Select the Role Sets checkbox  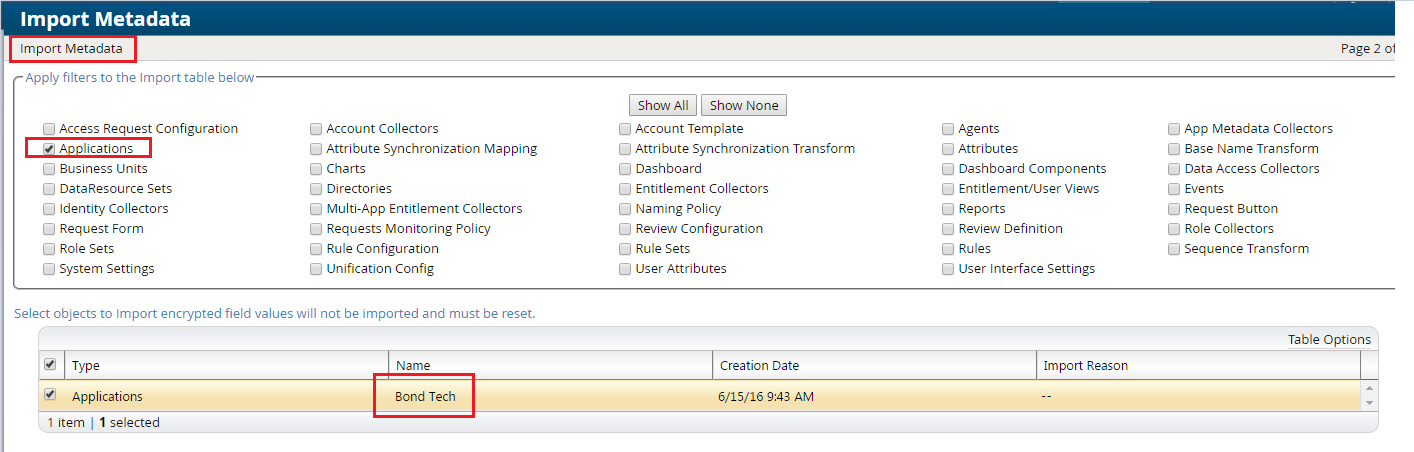tap(49, 249)
